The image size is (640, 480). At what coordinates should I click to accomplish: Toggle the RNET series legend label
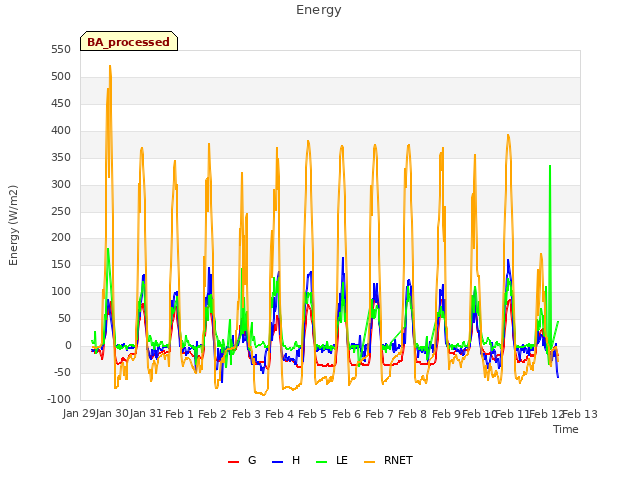click(x=398, y=460)
